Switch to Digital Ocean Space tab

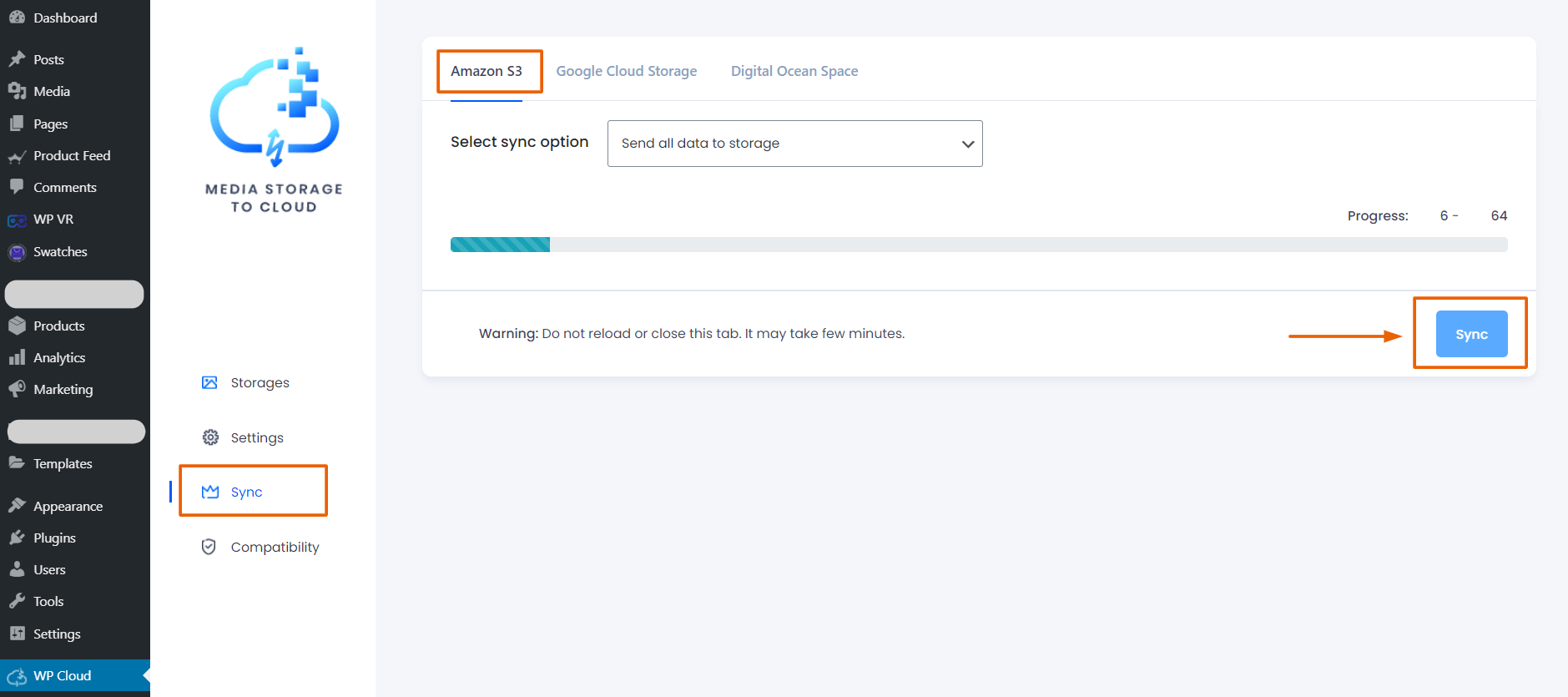[794, 71]
